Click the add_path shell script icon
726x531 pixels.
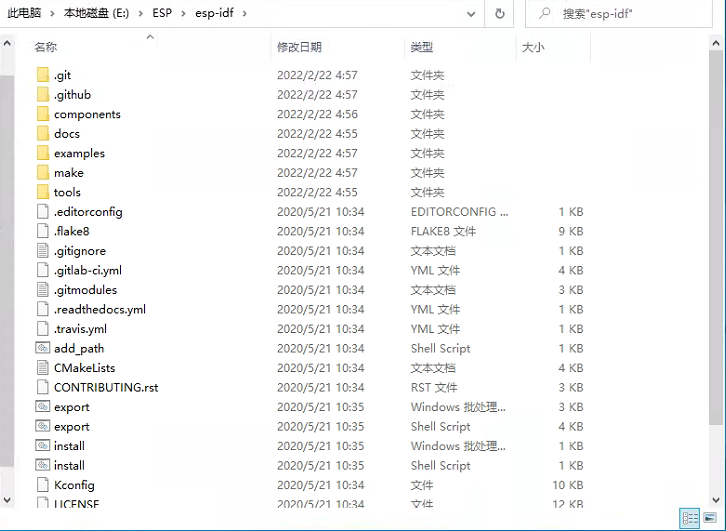[x=43, y=348]
